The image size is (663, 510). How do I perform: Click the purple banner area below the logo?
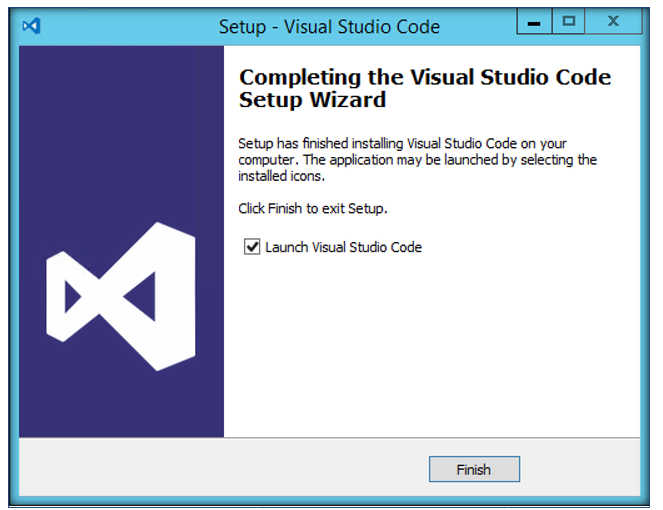click(x=121, y=404)
